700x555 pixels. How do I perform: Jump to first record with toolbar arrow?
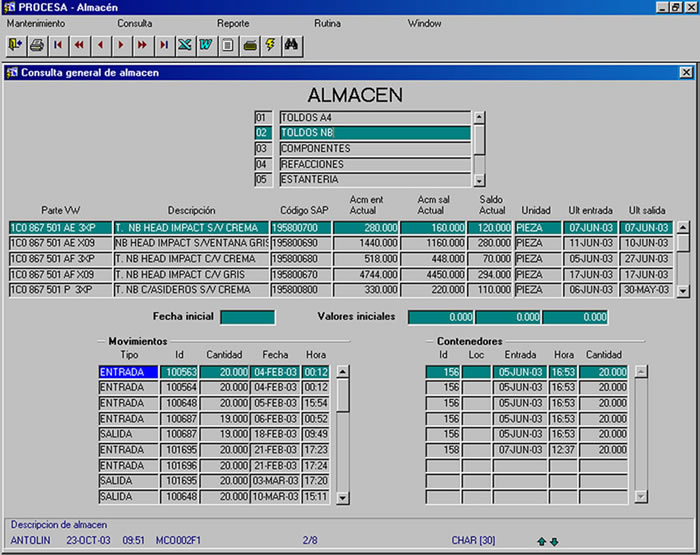pyautogui.click(x=58, y=45)
